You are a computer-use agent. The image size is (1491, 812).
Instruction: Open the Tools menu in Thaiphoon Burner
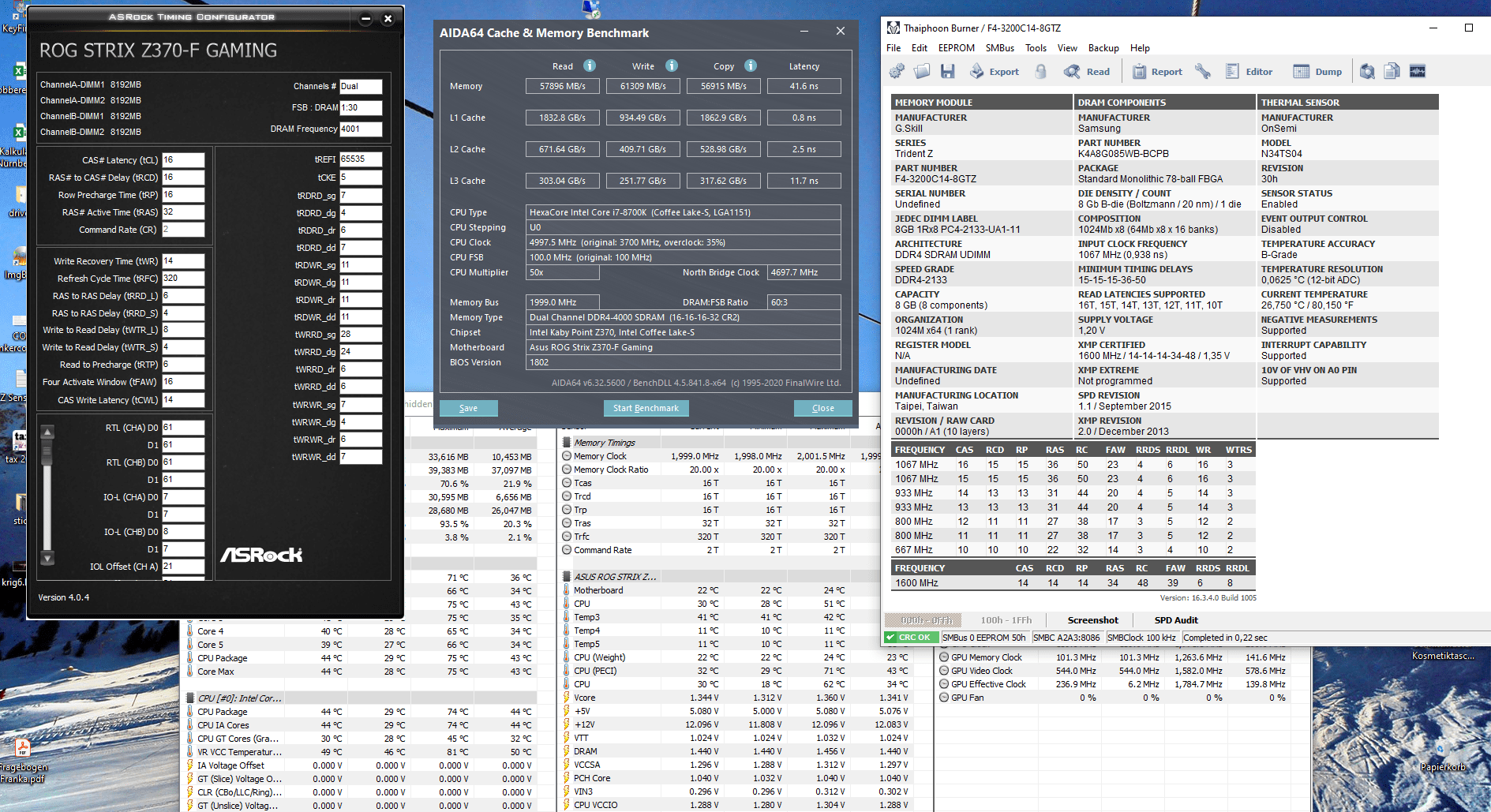(x=1036, y=48)
